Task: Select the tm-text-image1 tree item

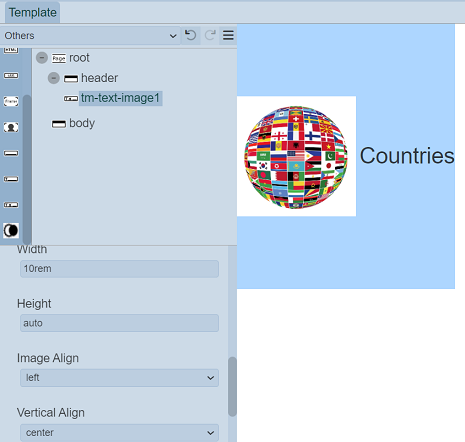Action: (x=120, y=98)
